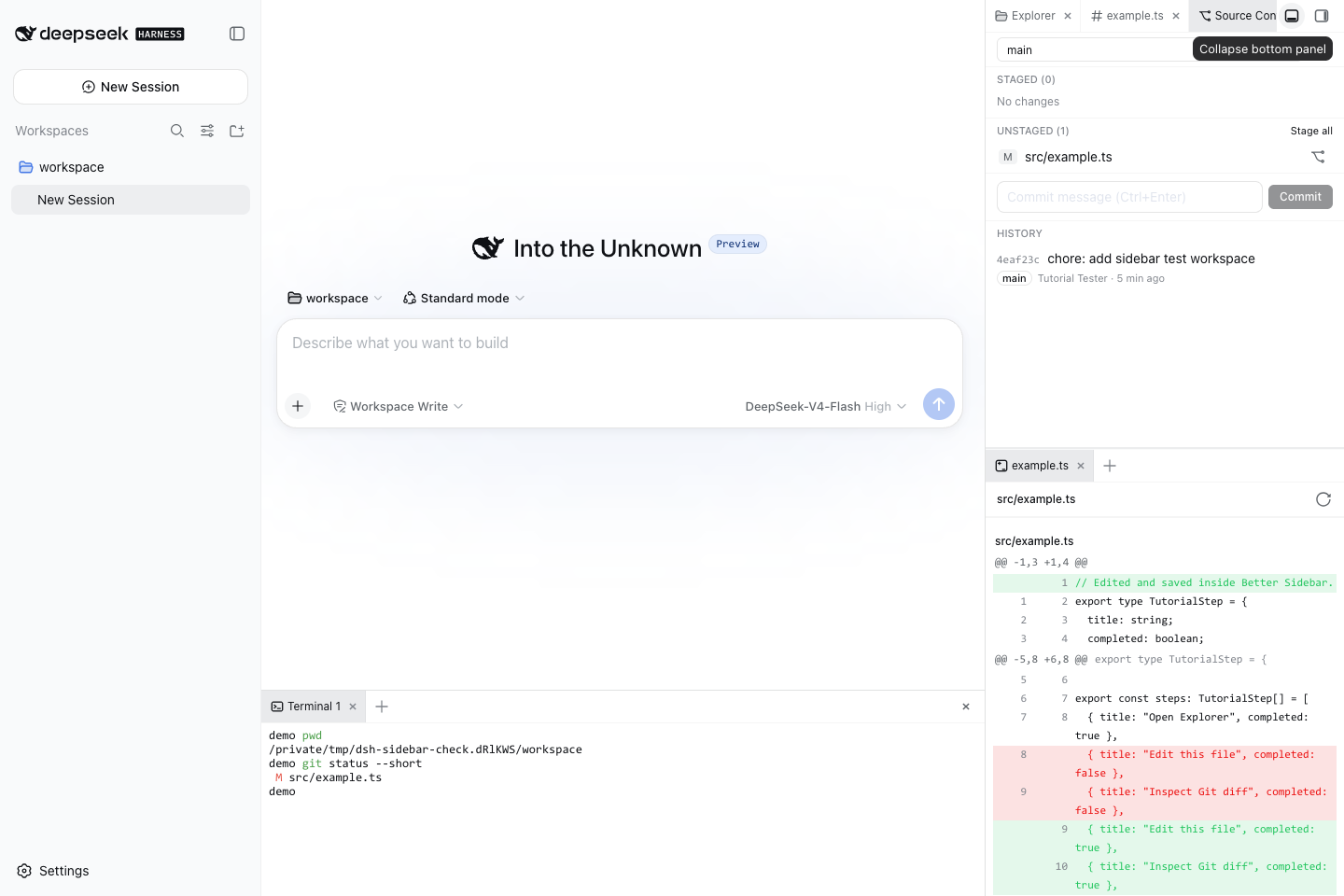Open unstaged file src/example.ts
The image size is (1344, 896).
(x=1069, y=157)
